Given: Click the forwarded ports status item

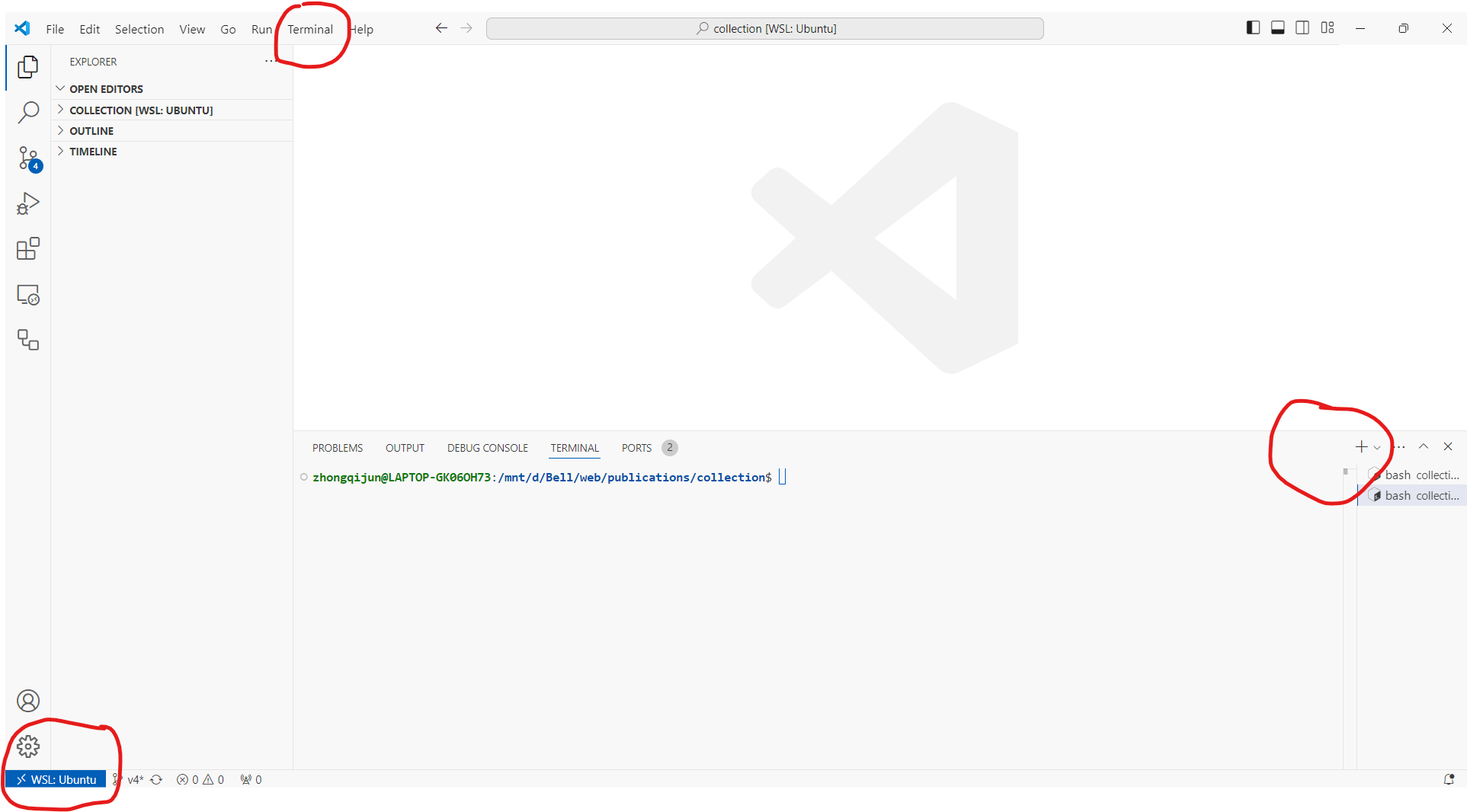Looking at the screenshot, I should (x=251, y=779).
